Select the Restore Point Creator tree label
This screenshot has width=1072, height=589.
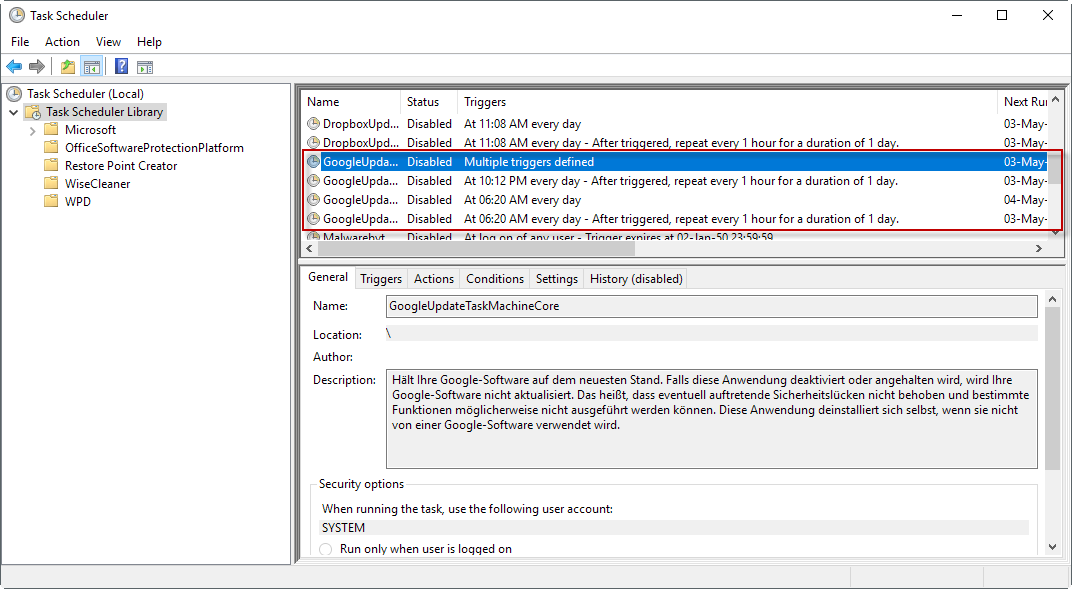tap(121, 165)
